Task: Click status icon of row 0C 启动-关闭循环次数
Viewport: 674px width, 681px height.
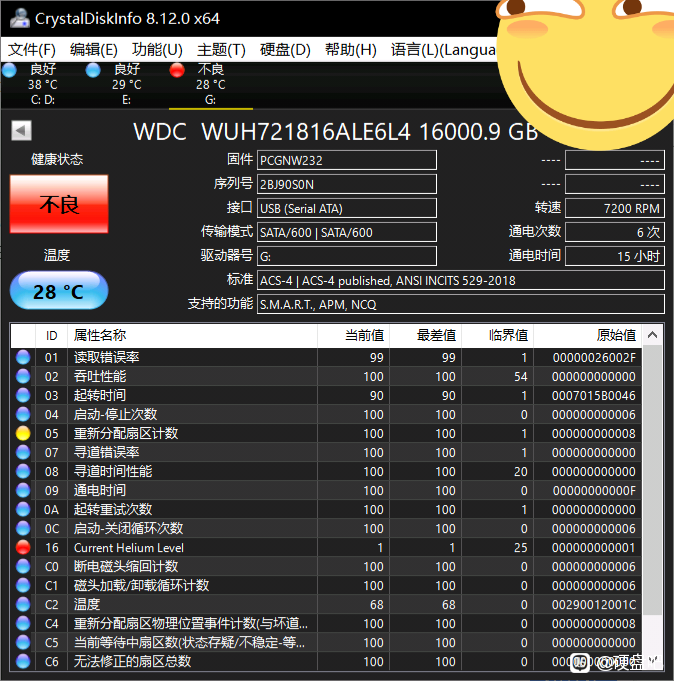Action: click(x=23, y=528)
